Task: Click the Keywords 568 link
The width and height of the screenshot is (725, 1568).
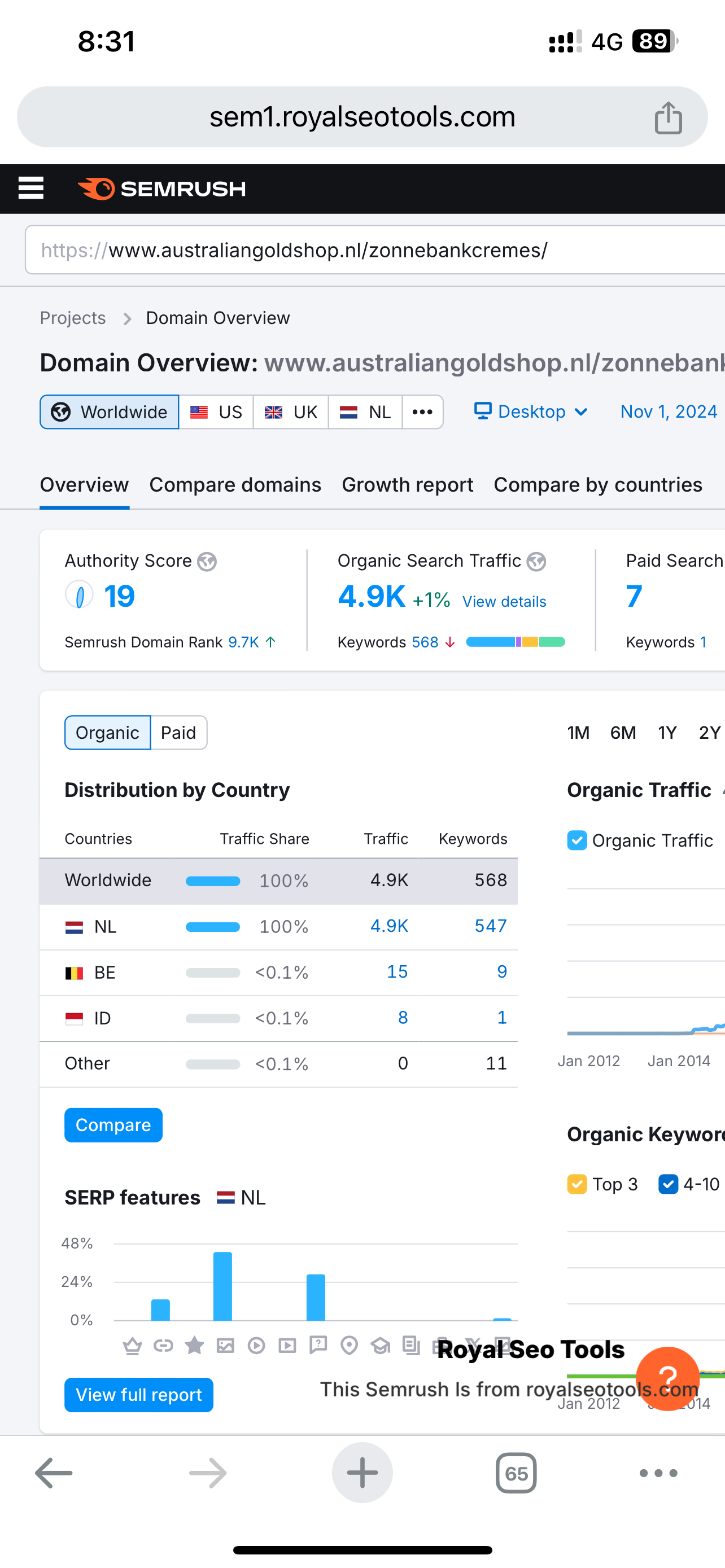Action: coord(425,642)
